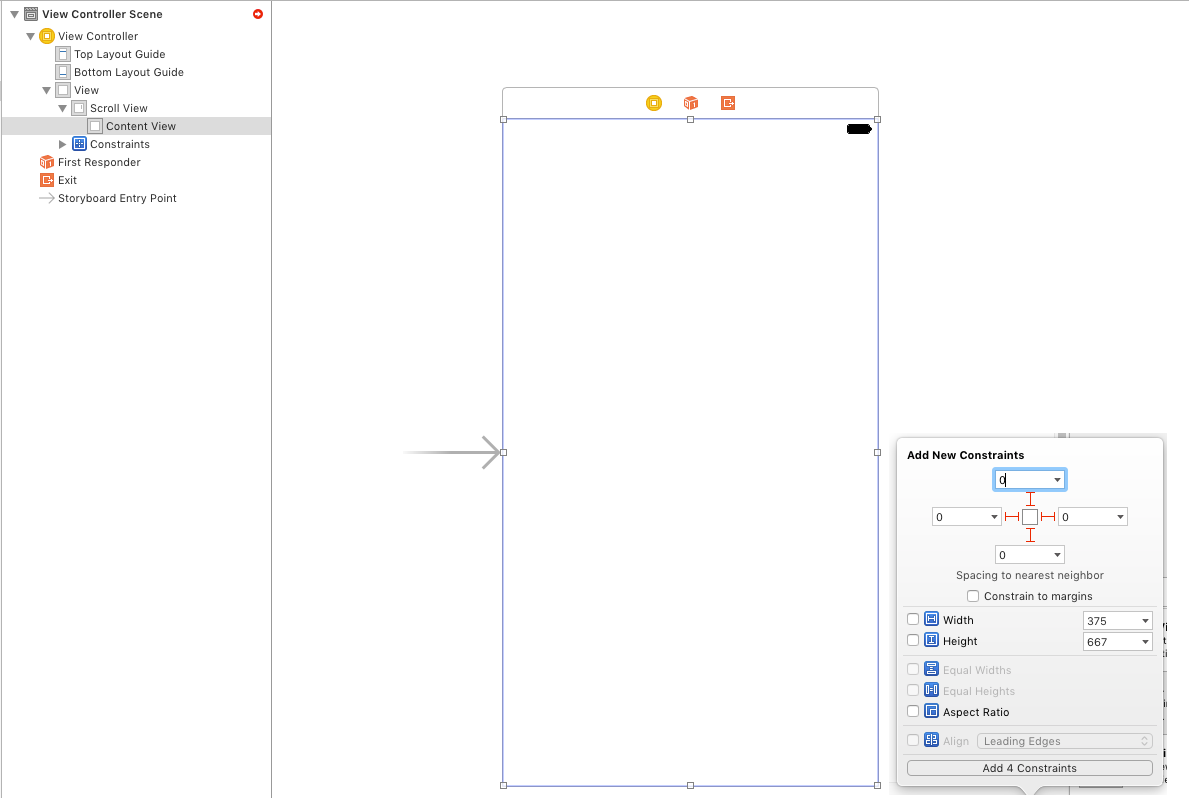Check the Width constraint checkbox
This screenshot has height=798, width=1189.
point(913,618)
